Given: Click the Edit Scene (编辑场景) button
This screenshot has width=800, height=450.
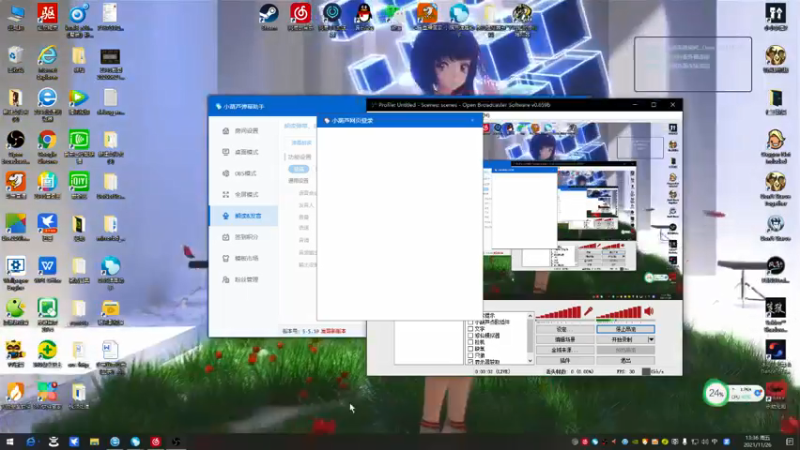Looking at the screenshot, I should coord(565,339).
